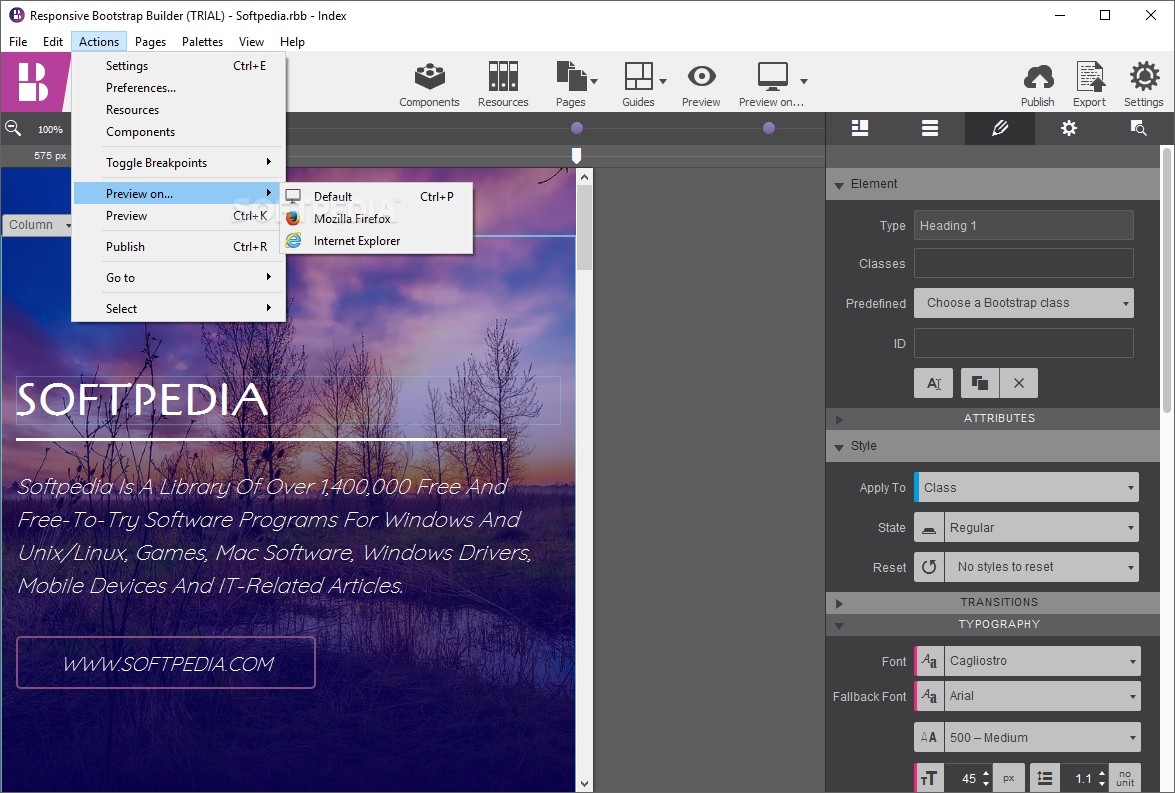The image size is (1175, 793).
Task: Choose Default preview option
Action: click(x=377, y=196)
